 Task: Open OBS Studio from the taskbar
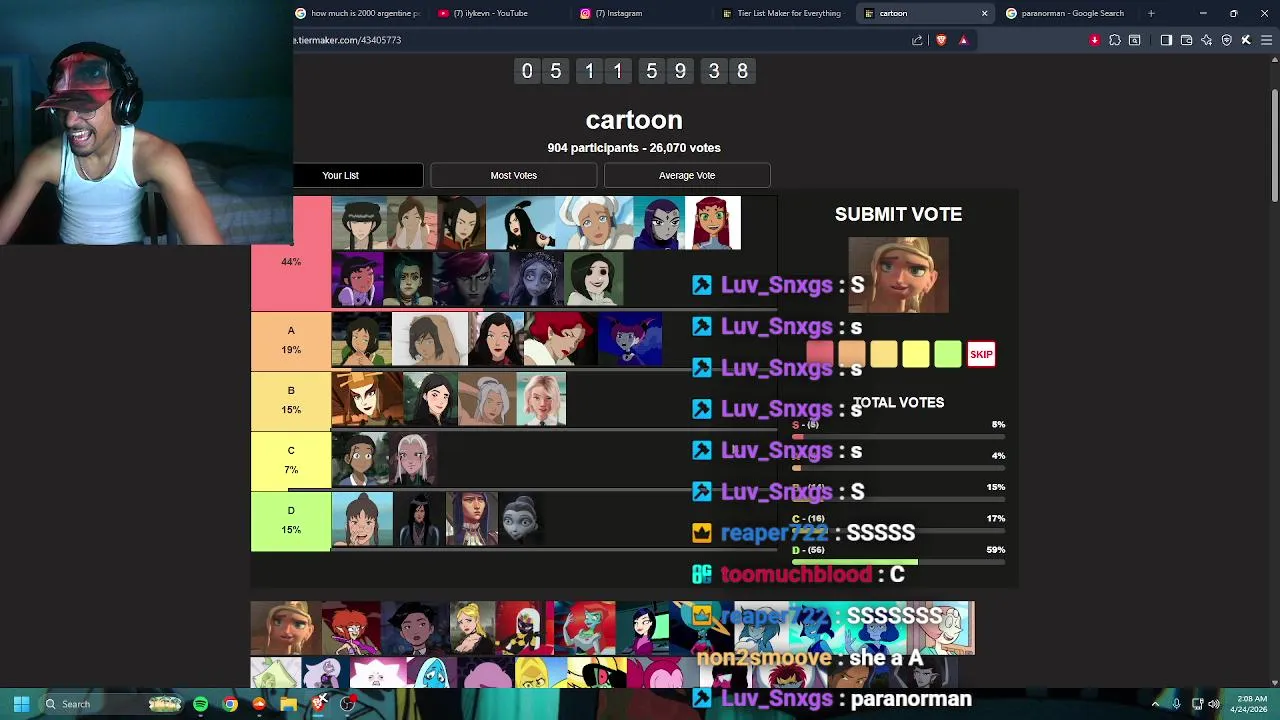(347, 704)
